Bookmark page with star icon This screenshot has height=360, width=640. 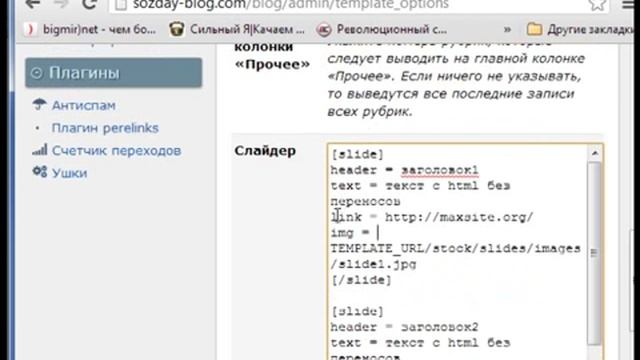(597, 4)
